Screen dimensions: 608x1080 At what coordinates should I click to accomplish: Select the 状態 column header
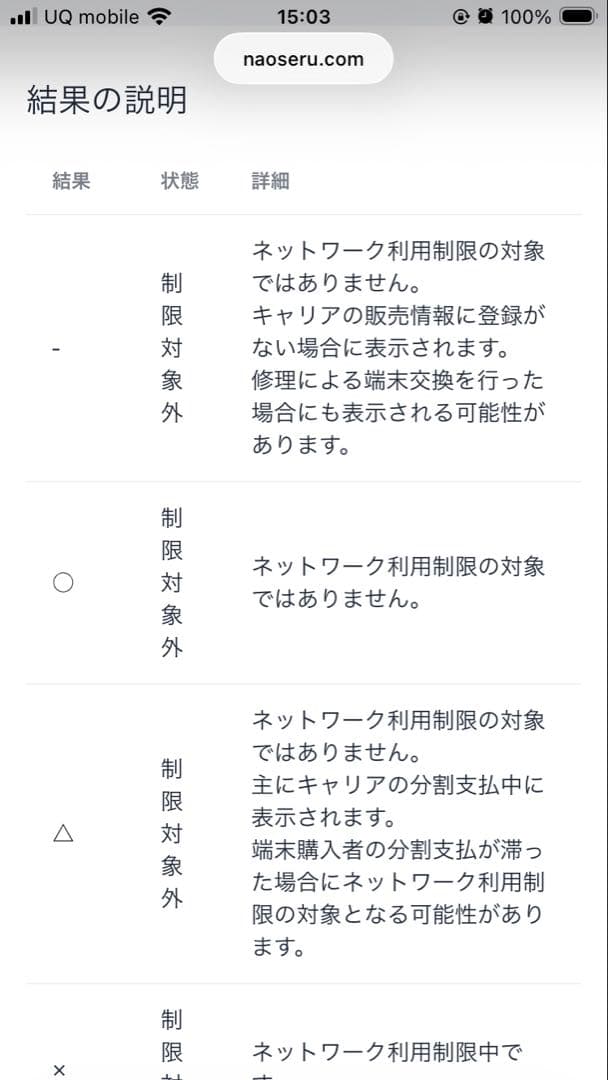[181, 180]
